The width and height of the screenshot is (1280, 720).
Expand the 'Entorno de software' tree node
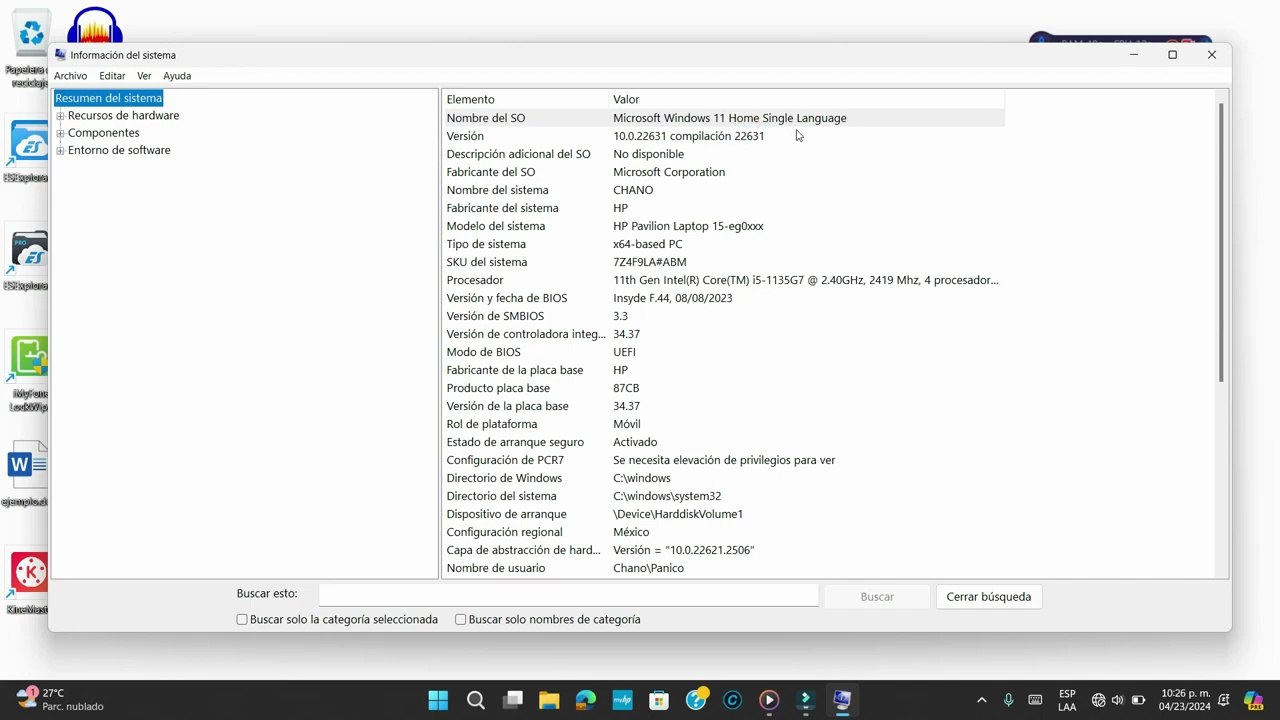[60, 151]
